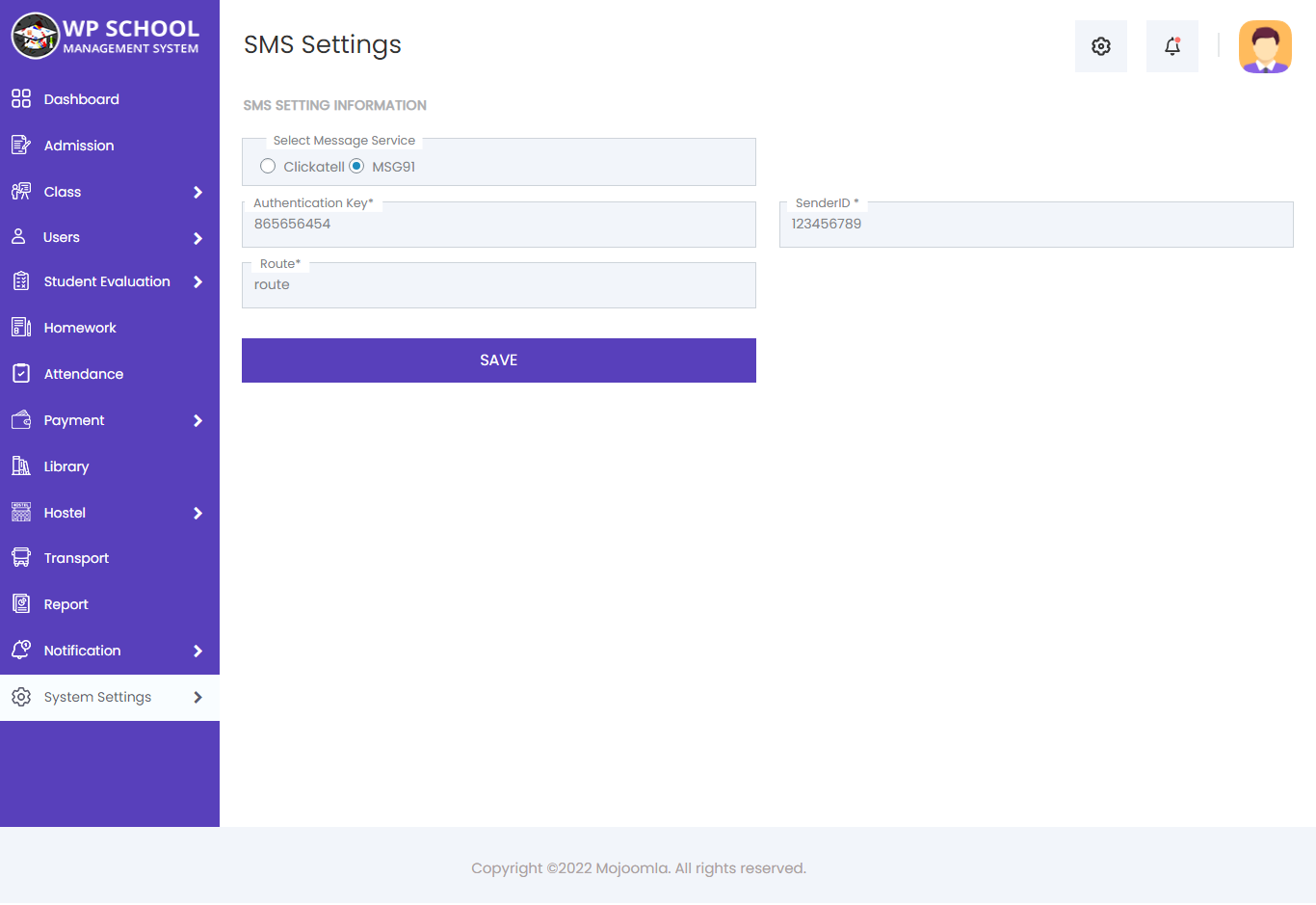
Task: Open the notification bell in top header
Action: pos(1172,46)
